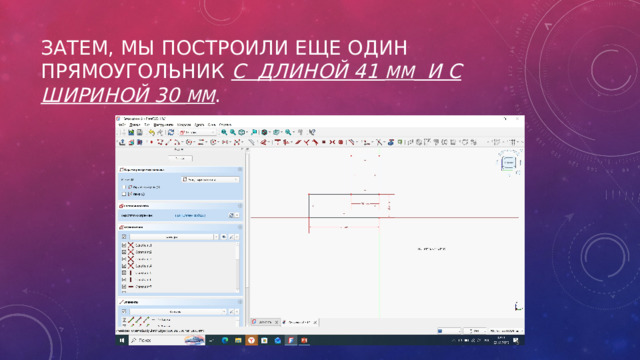The height and width of the screenshot is (360, 640).
Task: Click the PowerPoint icon on the taskbar
Action: [304, 340]
